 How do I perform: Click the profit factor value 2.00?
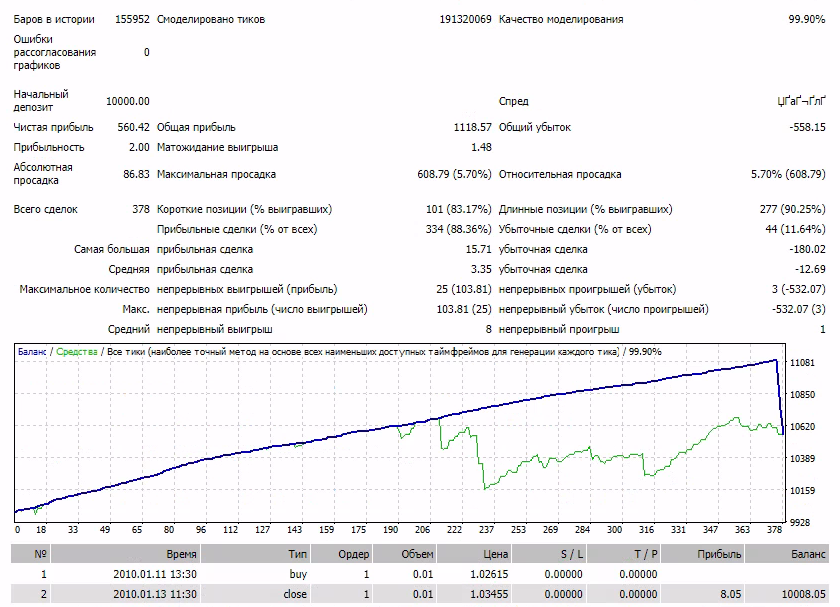(x=139, y=147)
